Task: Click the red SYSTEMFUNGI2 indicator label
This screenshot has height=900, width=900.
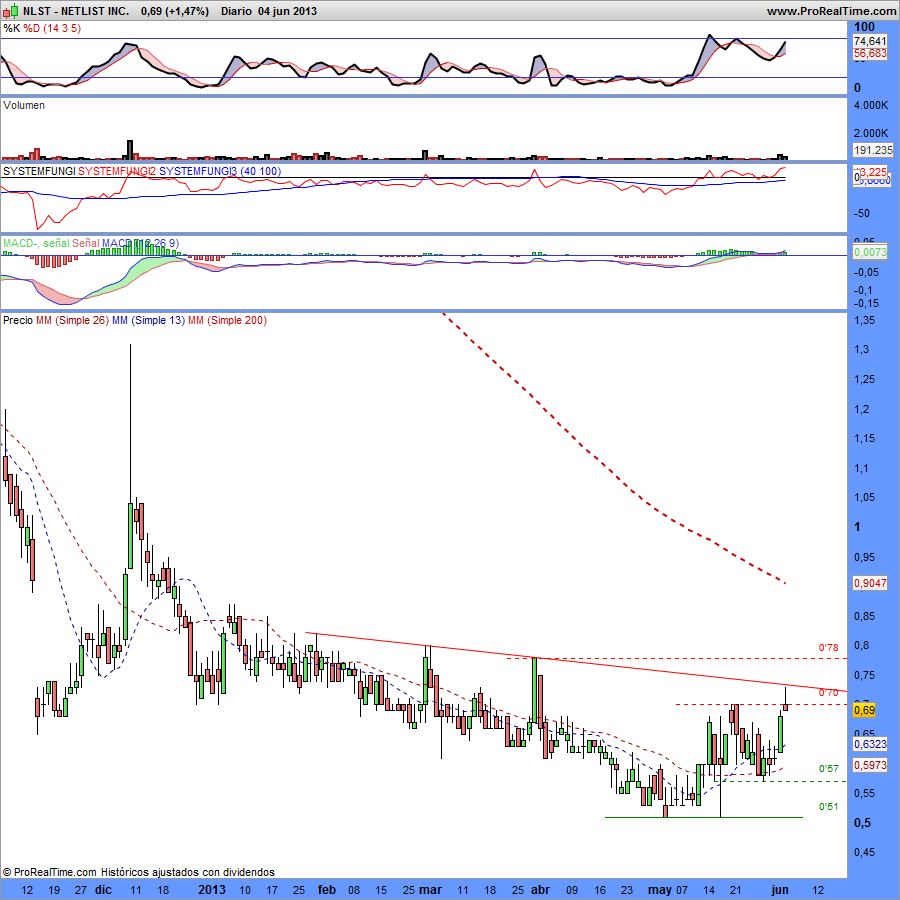Action: tap(117, 171)
